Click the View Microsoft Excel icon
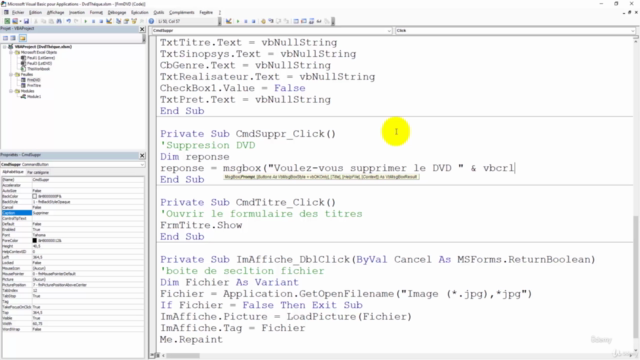 (7, 21)
